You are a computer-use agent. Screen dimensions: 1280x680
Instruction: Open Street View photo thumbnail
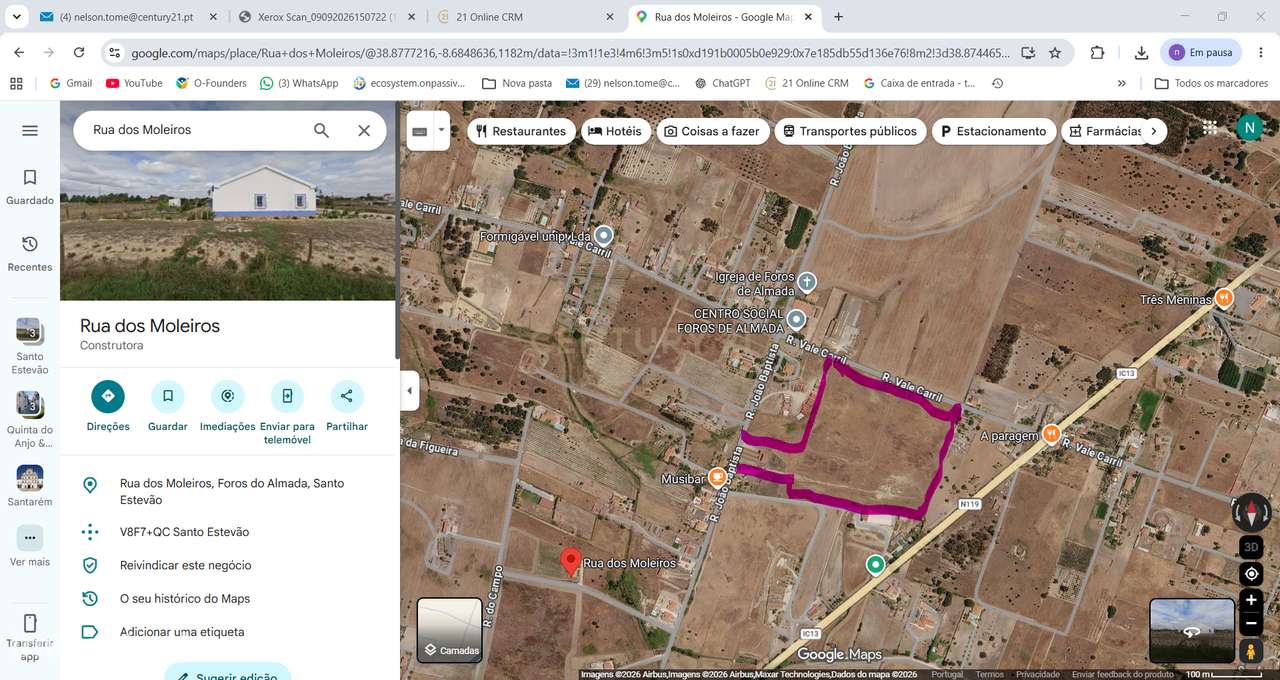tap(1192, 631)
